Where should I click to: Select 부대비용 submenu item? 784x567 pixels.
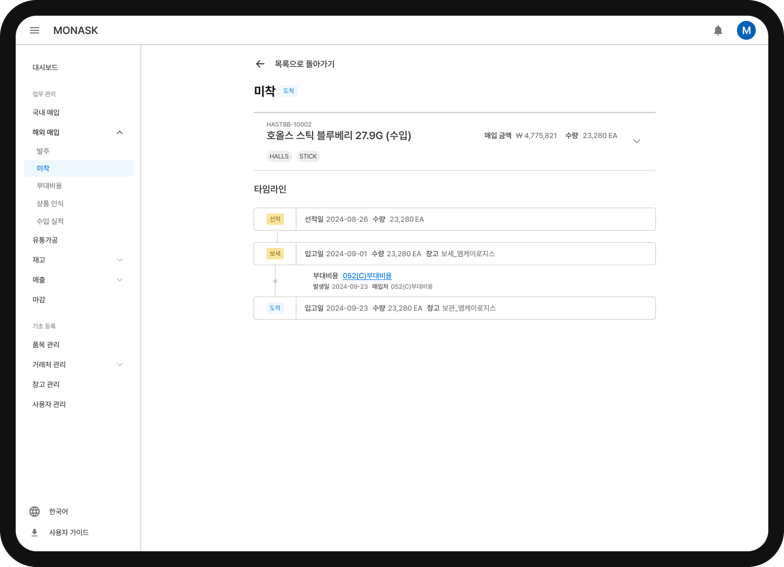point(49,186)
